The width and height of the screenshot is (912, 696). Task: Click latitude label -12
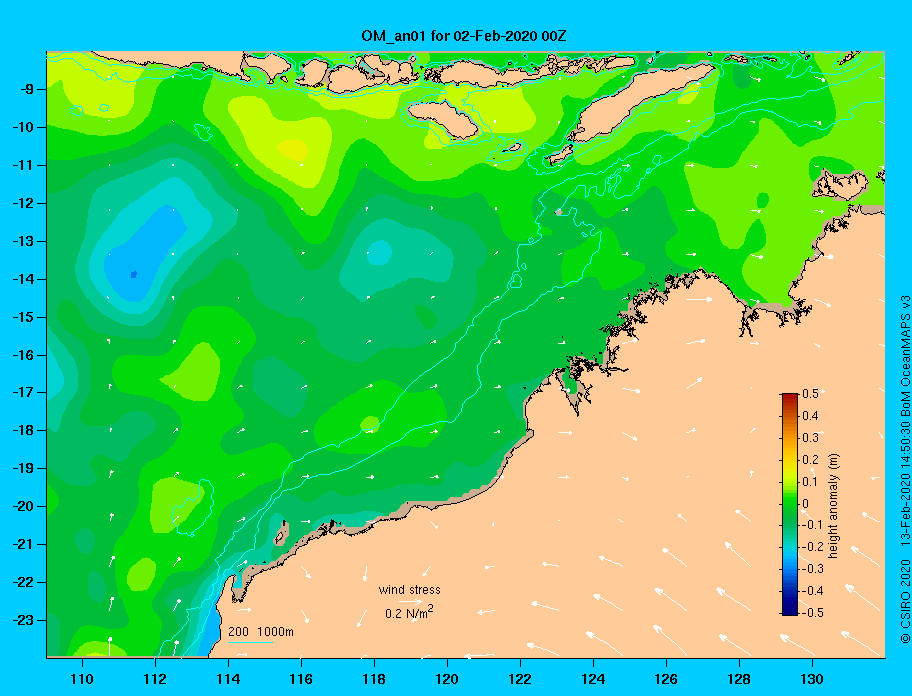click(x=23, y=203)
